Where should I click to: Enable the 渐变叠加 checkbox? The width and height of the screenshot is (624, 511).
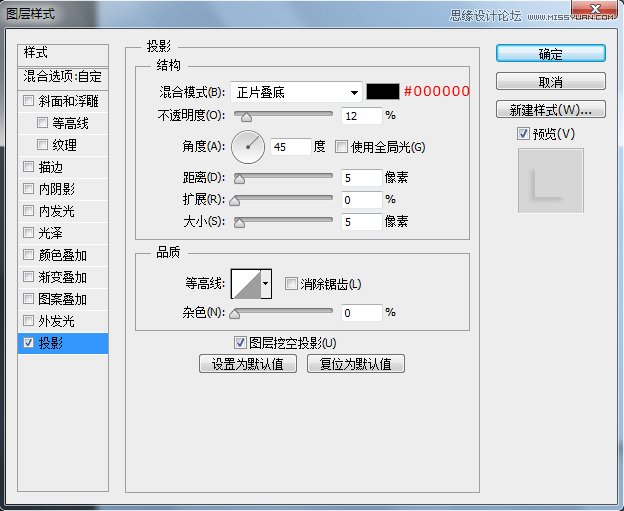click(28, 276)
